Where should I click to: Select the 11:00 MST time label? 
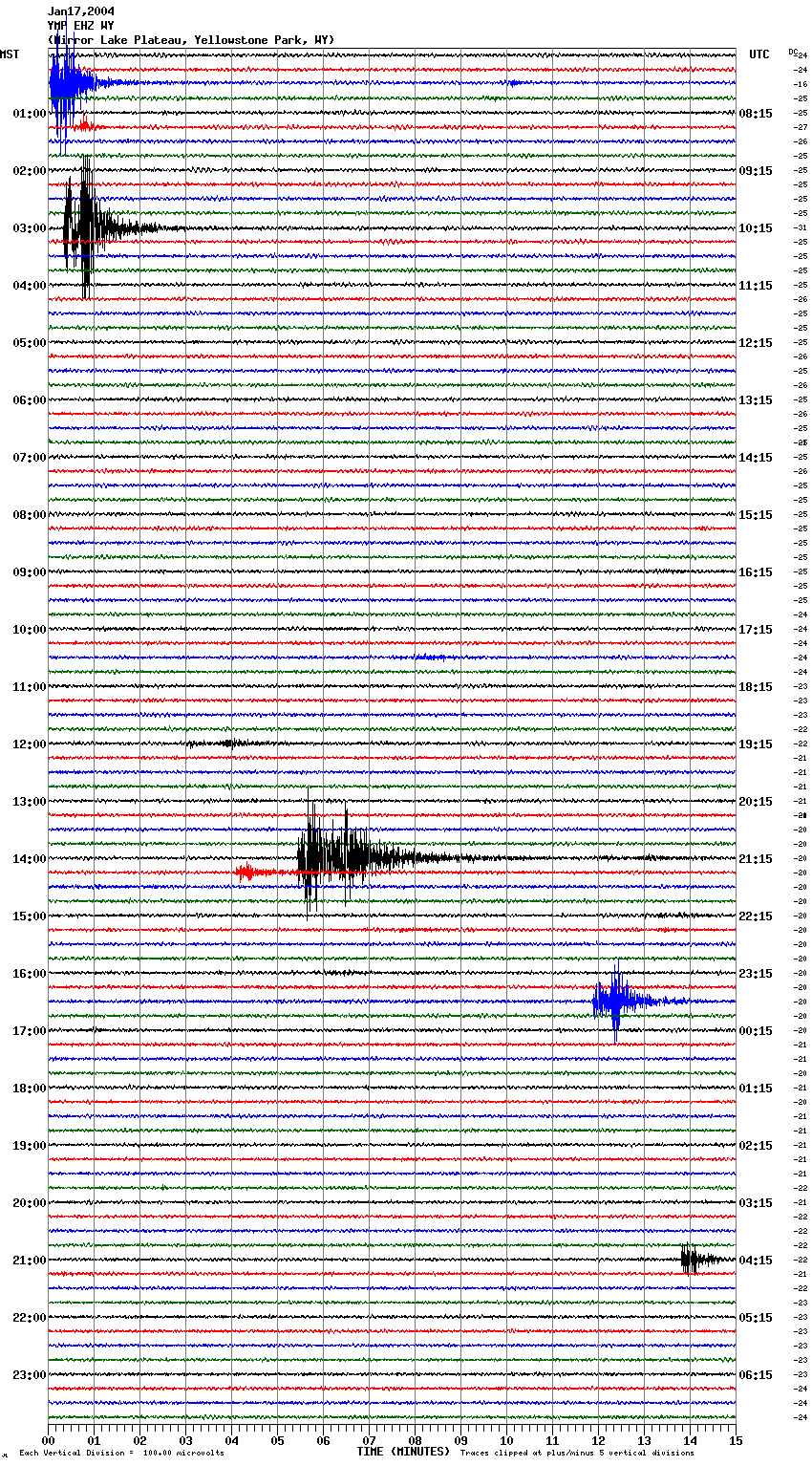coord(30,687)
